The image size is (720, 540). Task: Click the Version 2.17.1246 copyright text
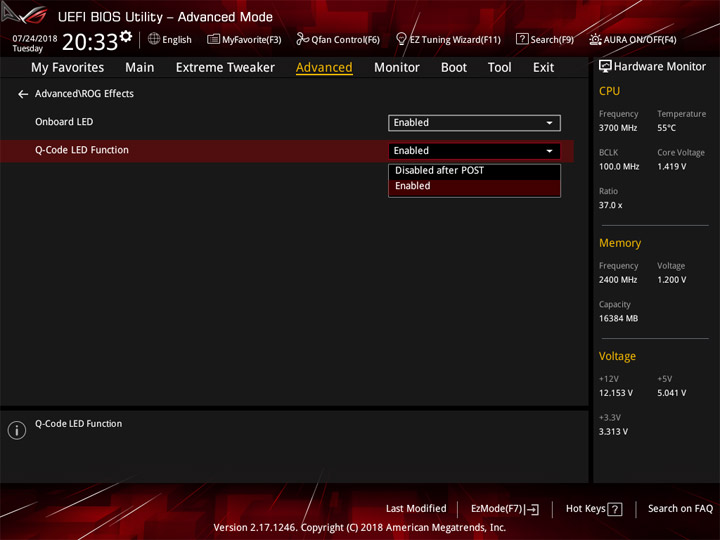pos(360,528)
